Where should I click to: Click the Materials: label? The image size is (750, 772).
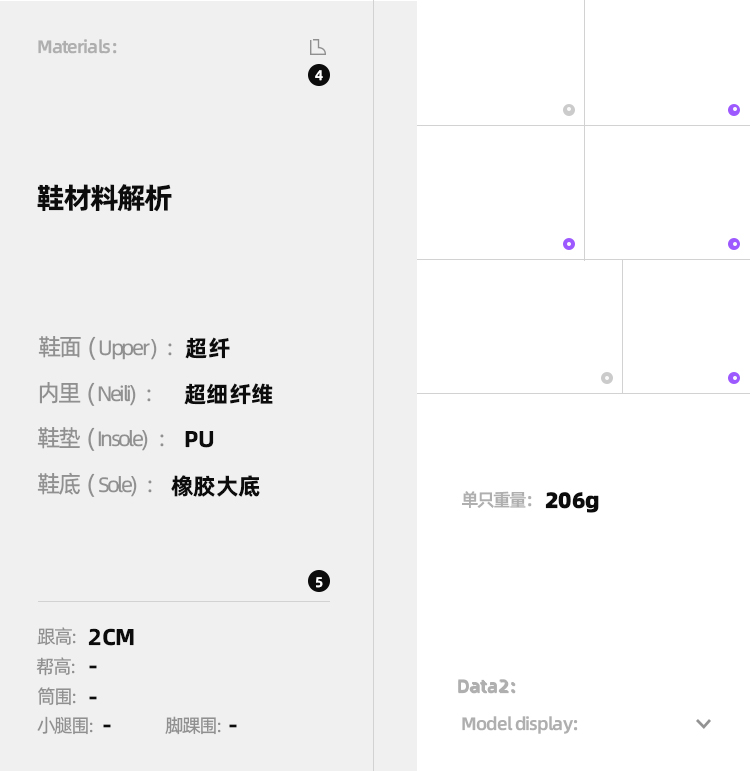[77, 47]
